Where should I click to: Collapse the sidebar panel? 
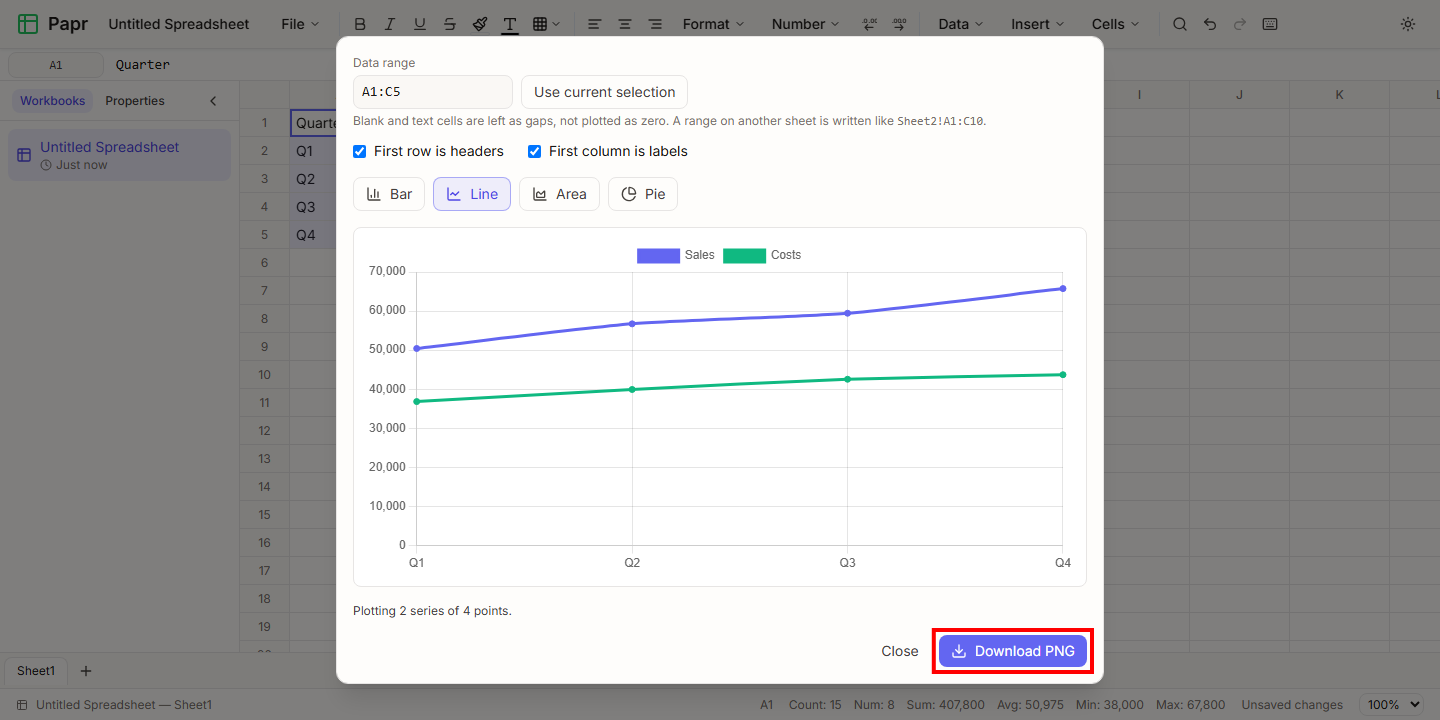(x=213, y=101)
